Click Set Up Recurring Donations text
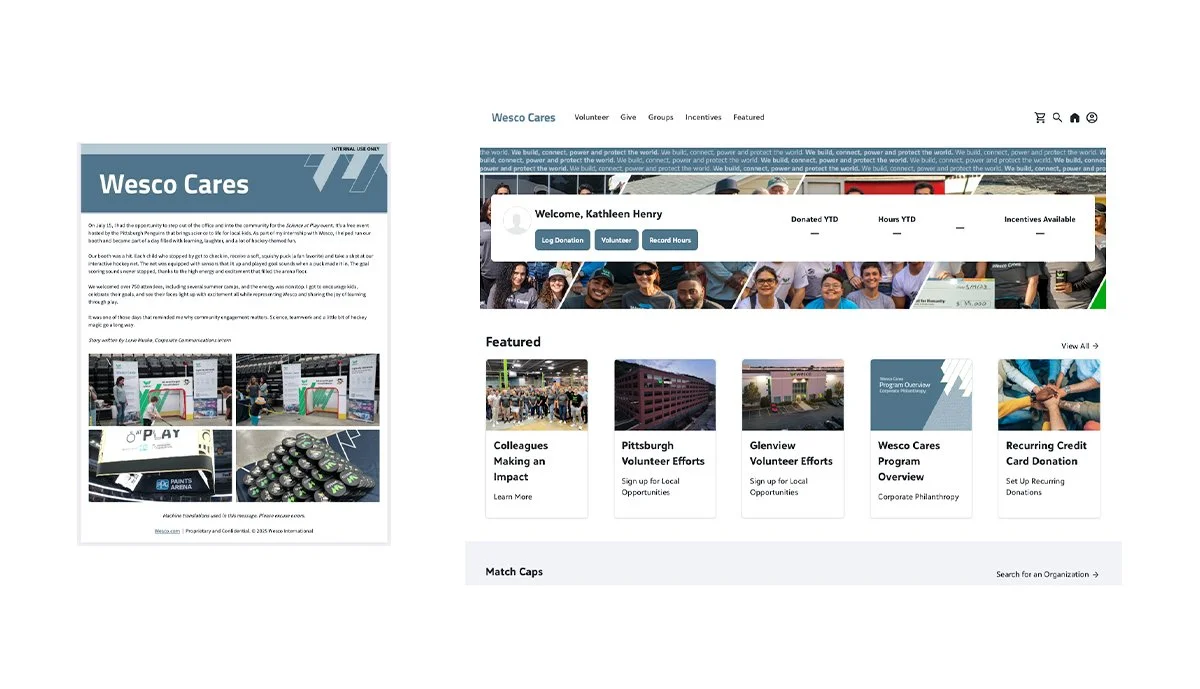 coord(1035,487)
